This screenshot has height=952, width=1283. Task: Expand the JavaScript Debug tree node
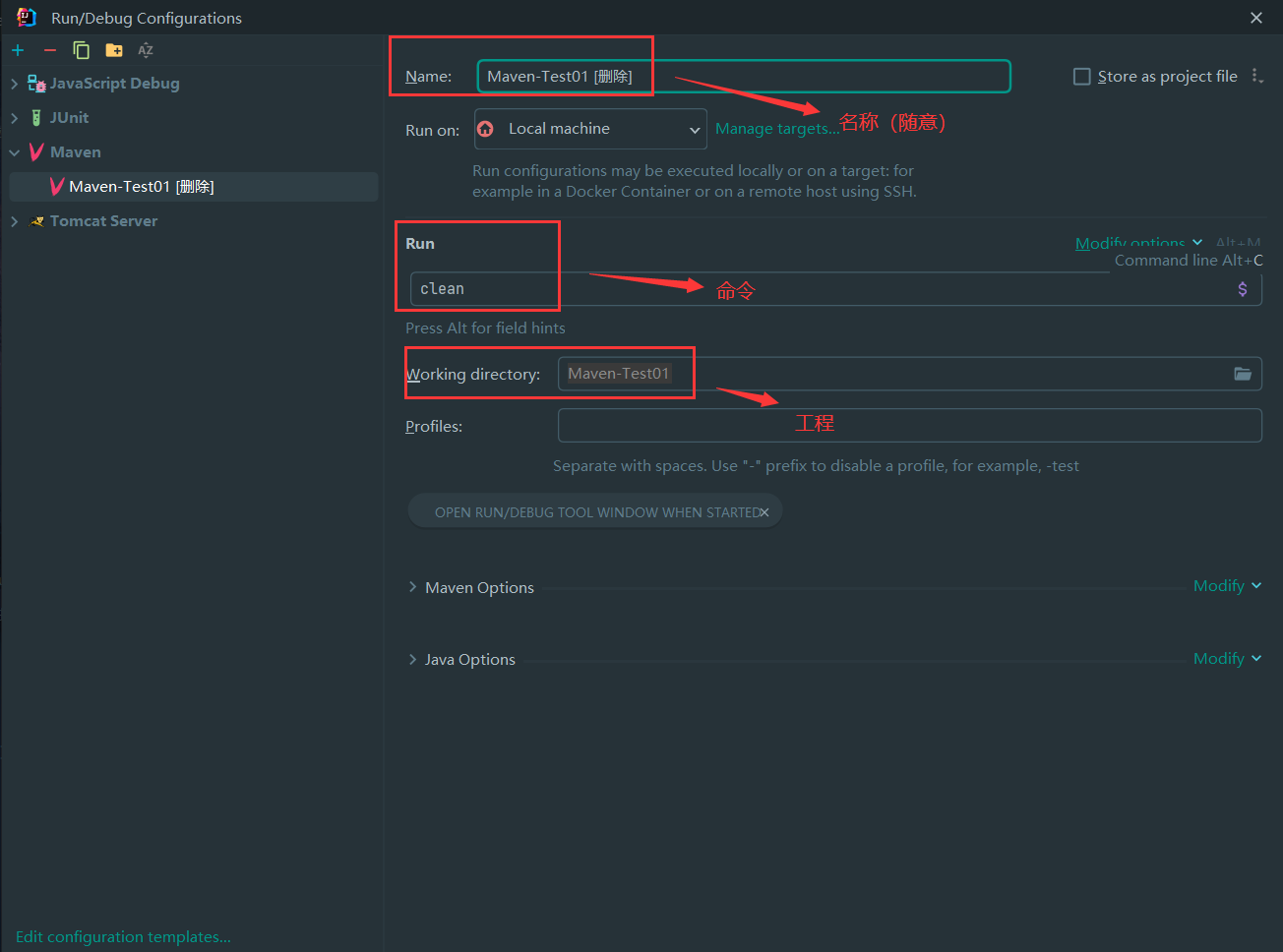point(14,84)
